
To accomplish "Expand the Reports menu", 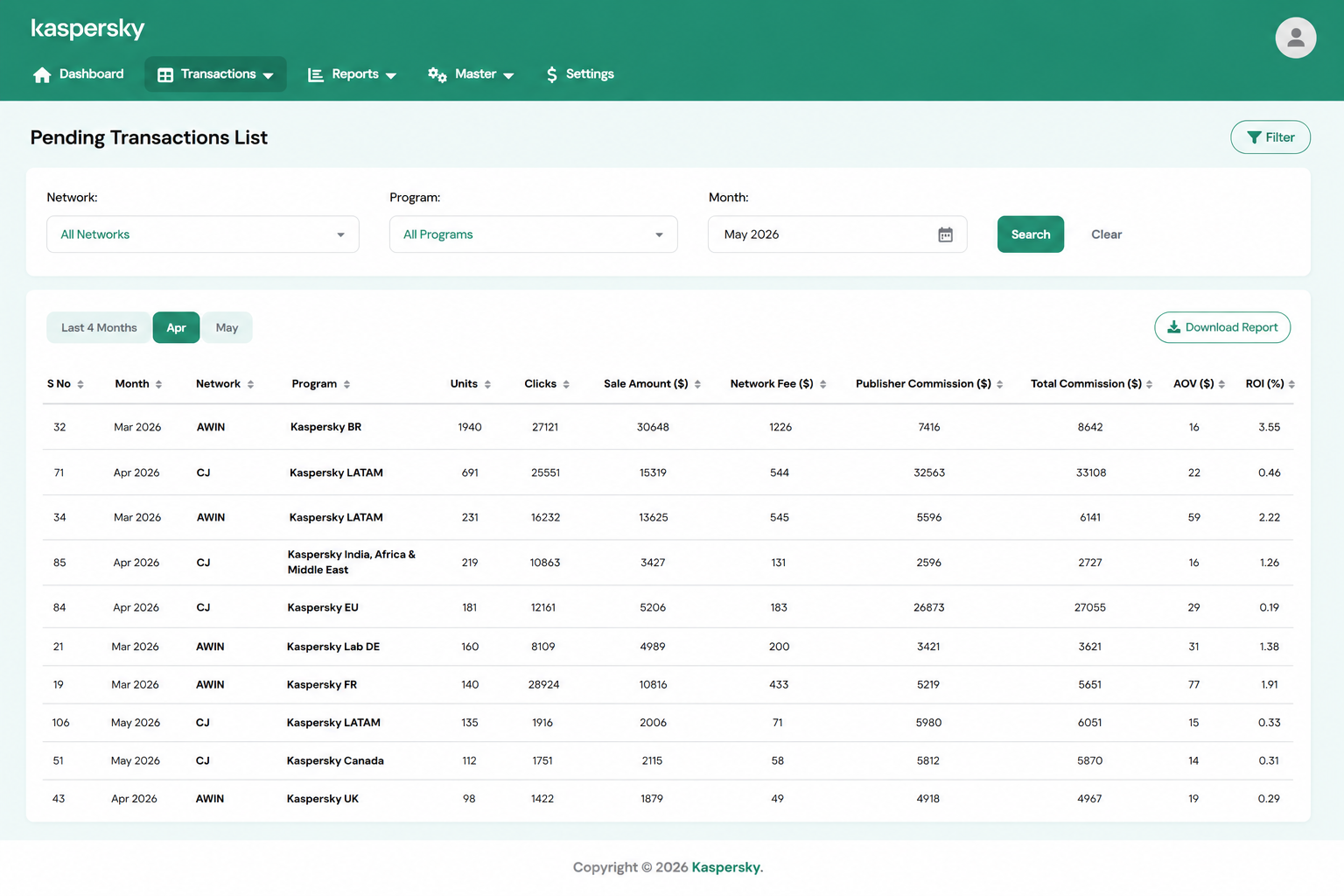I will pos(352,74).
